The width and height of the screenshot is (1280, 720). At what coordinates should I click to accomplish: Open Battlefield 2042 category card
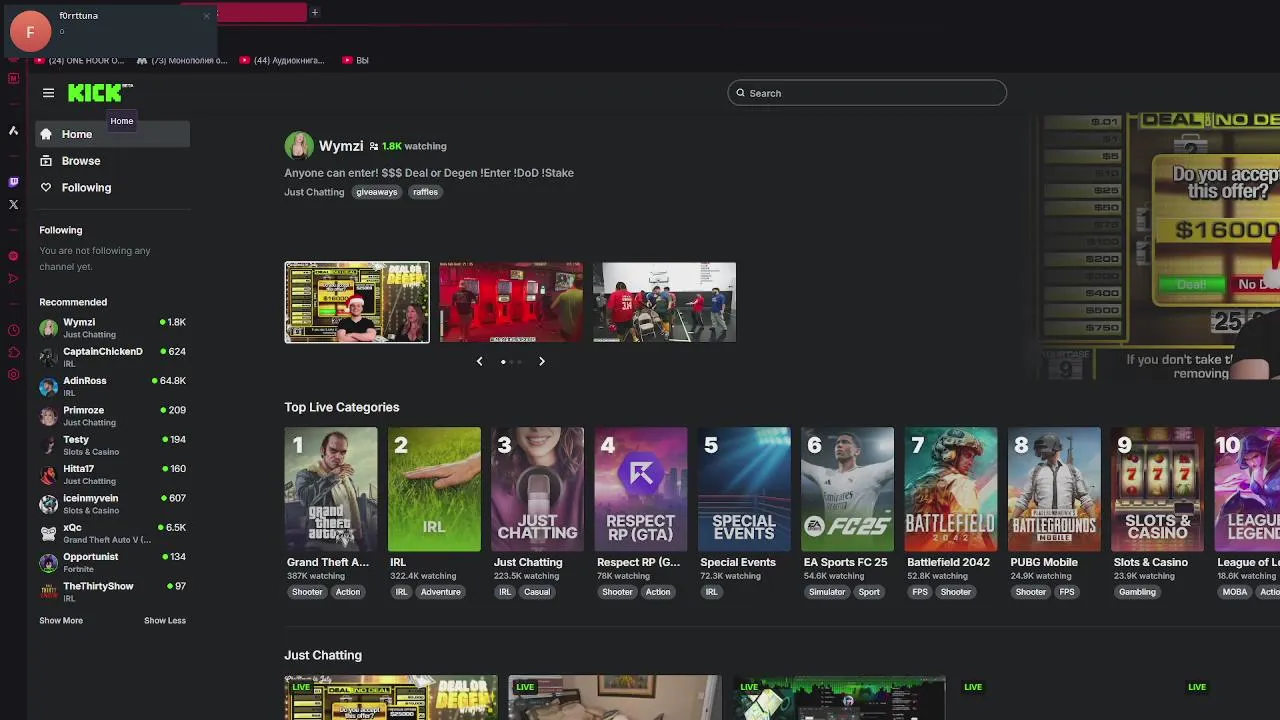click(951, 490)
